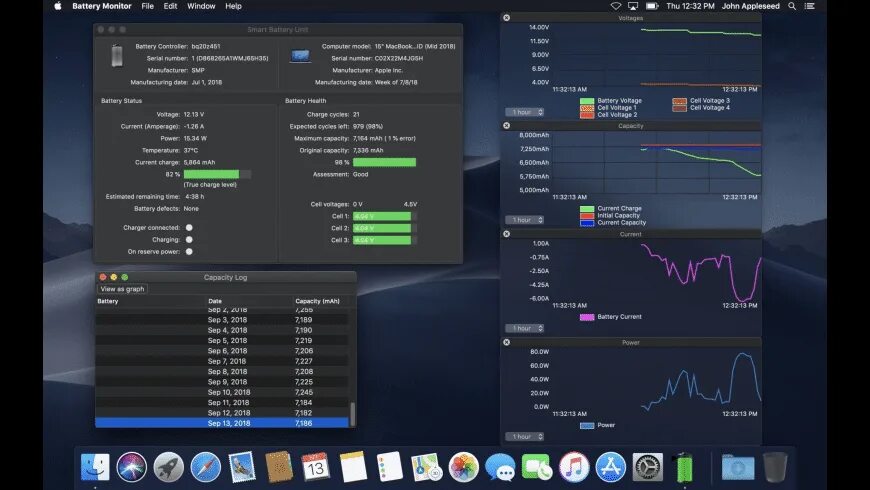Open the Apple menu
Screen dimensions: 870x490
pyautogui.click(x=58, y=6)
